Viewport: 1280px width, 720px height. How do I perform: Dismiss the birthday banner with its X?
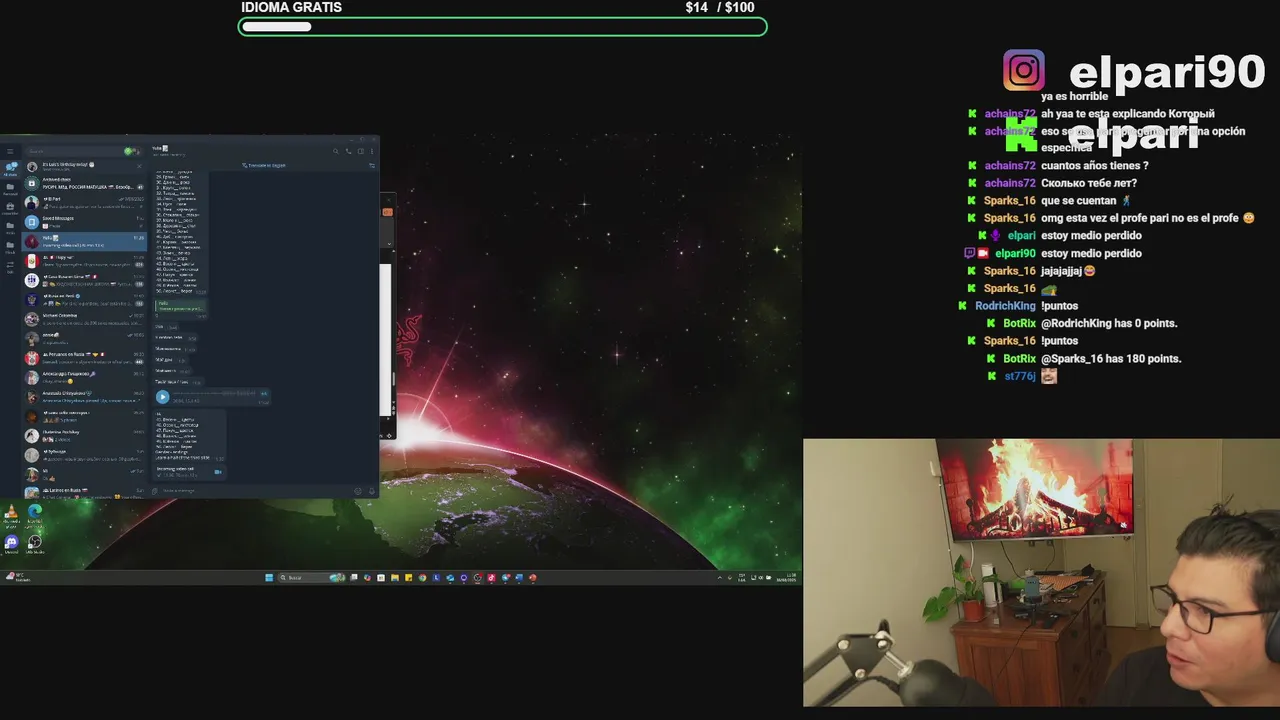[139, 166]
